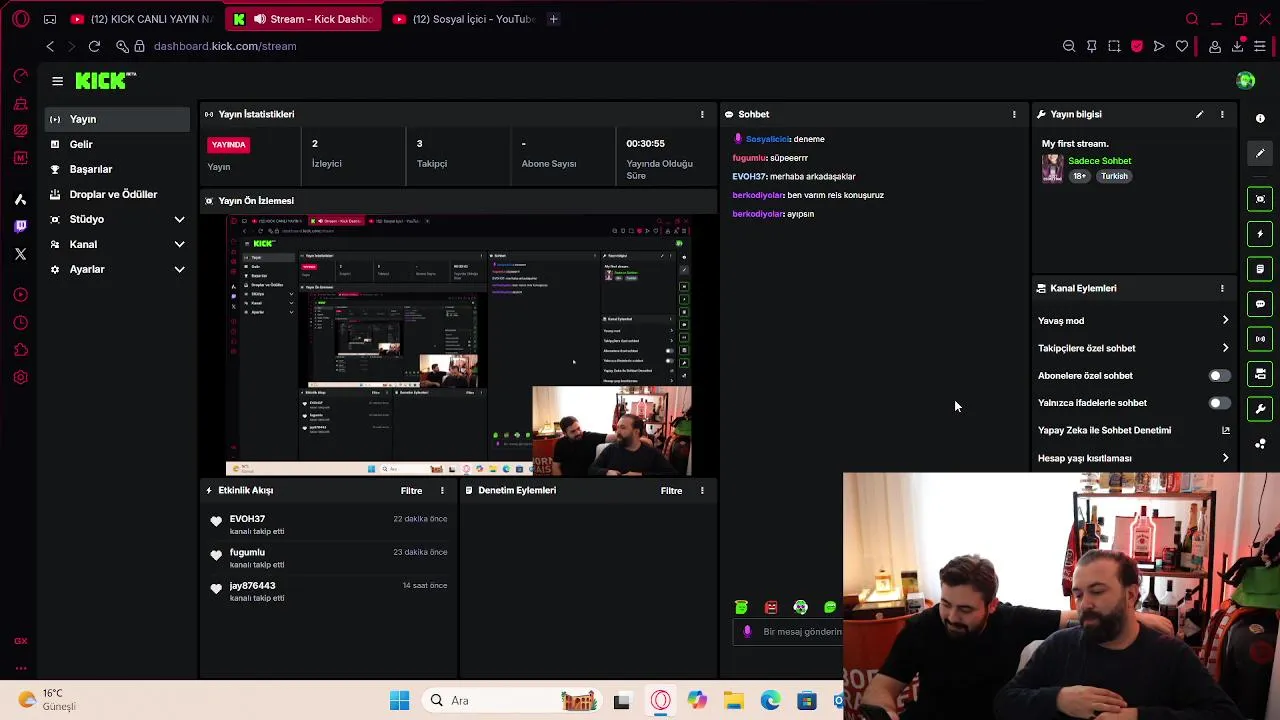Click the stream preview video

(459, 346)
